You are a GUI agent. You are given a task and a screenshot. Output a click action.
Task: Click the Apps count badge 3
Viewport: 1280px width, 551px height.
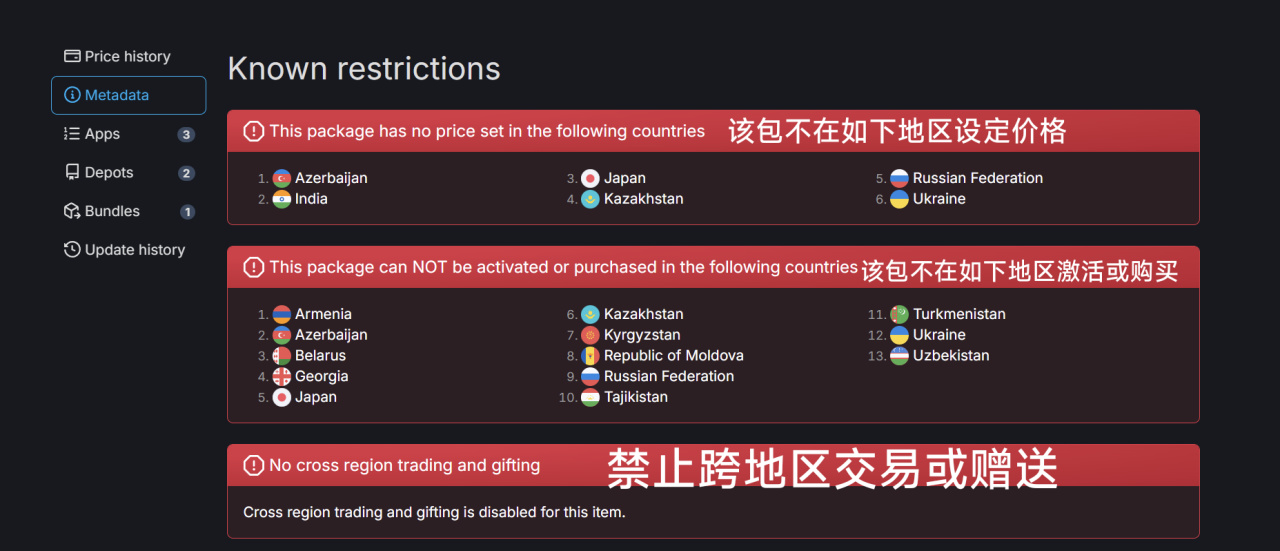point(186,134)
